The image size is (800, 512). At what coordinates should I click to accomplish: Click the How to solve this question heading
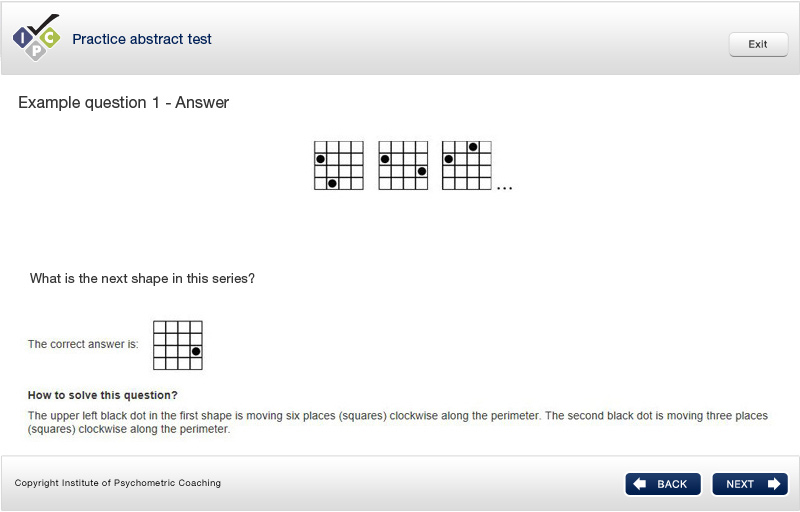click(103, 395)
